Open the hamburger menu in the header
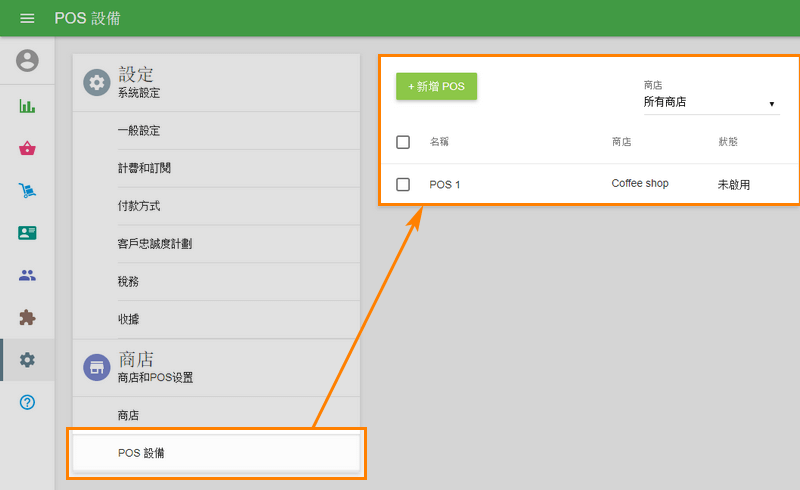Image resolution: width=800 pixels, height=490 pixels. pos(27,19)
